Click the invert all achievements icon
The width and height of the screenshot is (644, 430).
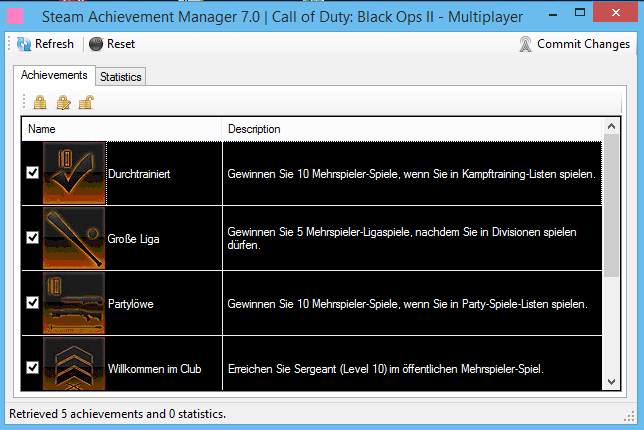pyautogui.click(x=63, y=102)
